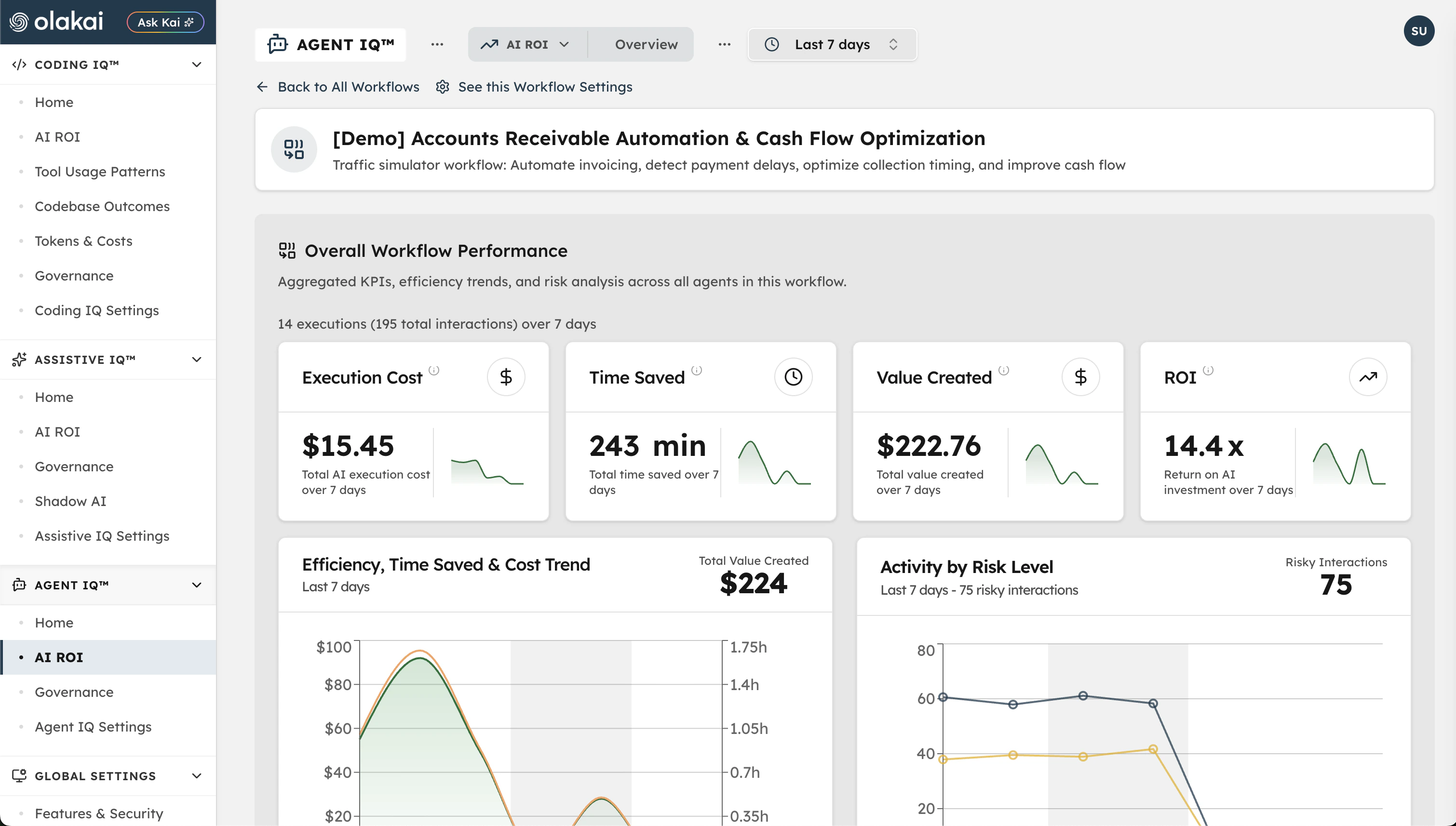Click the Assistive IQ sparkle icon

point(19,360)
